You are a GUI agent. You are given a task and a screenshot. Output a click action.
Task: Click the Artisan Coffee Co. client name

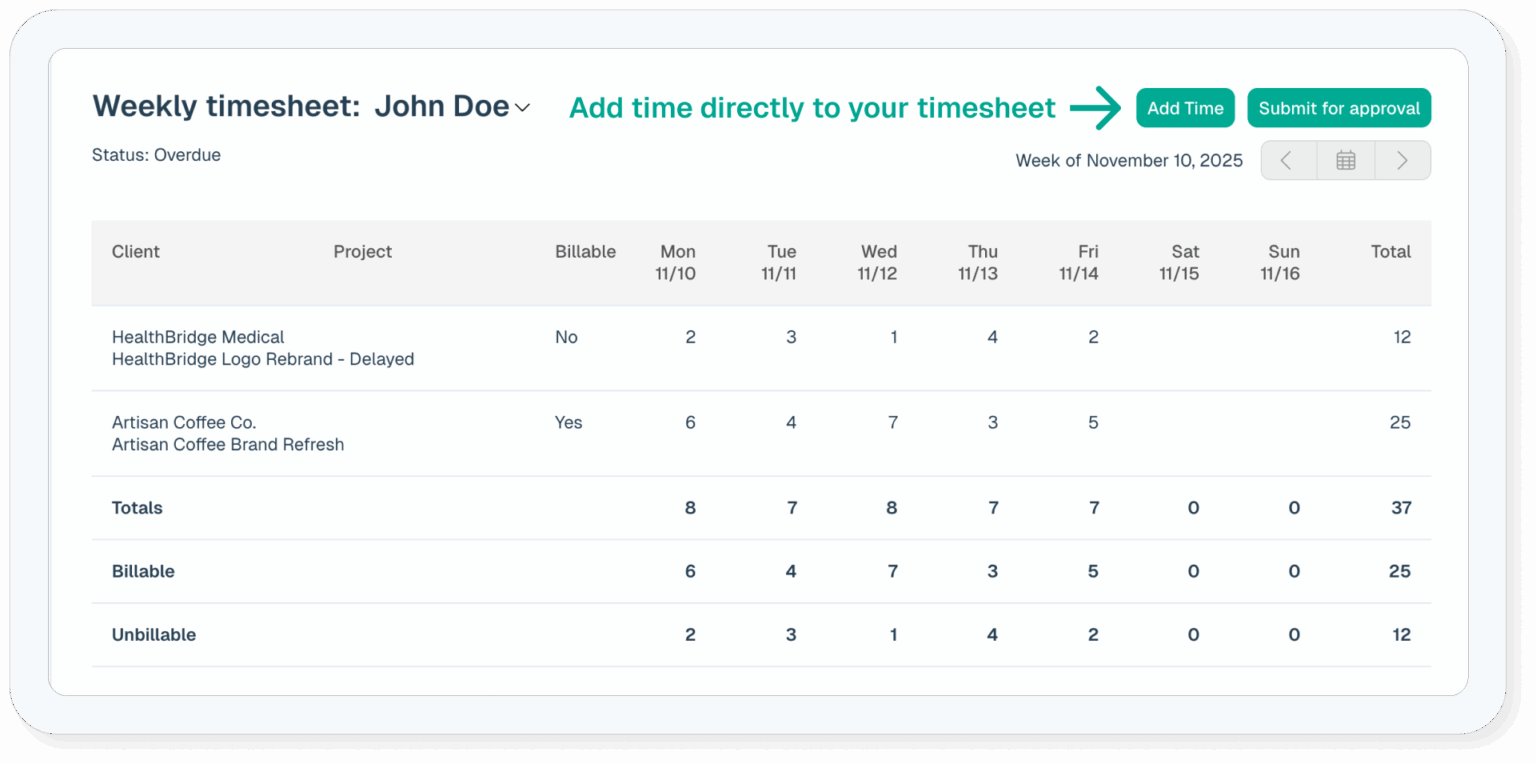point(184,423)
